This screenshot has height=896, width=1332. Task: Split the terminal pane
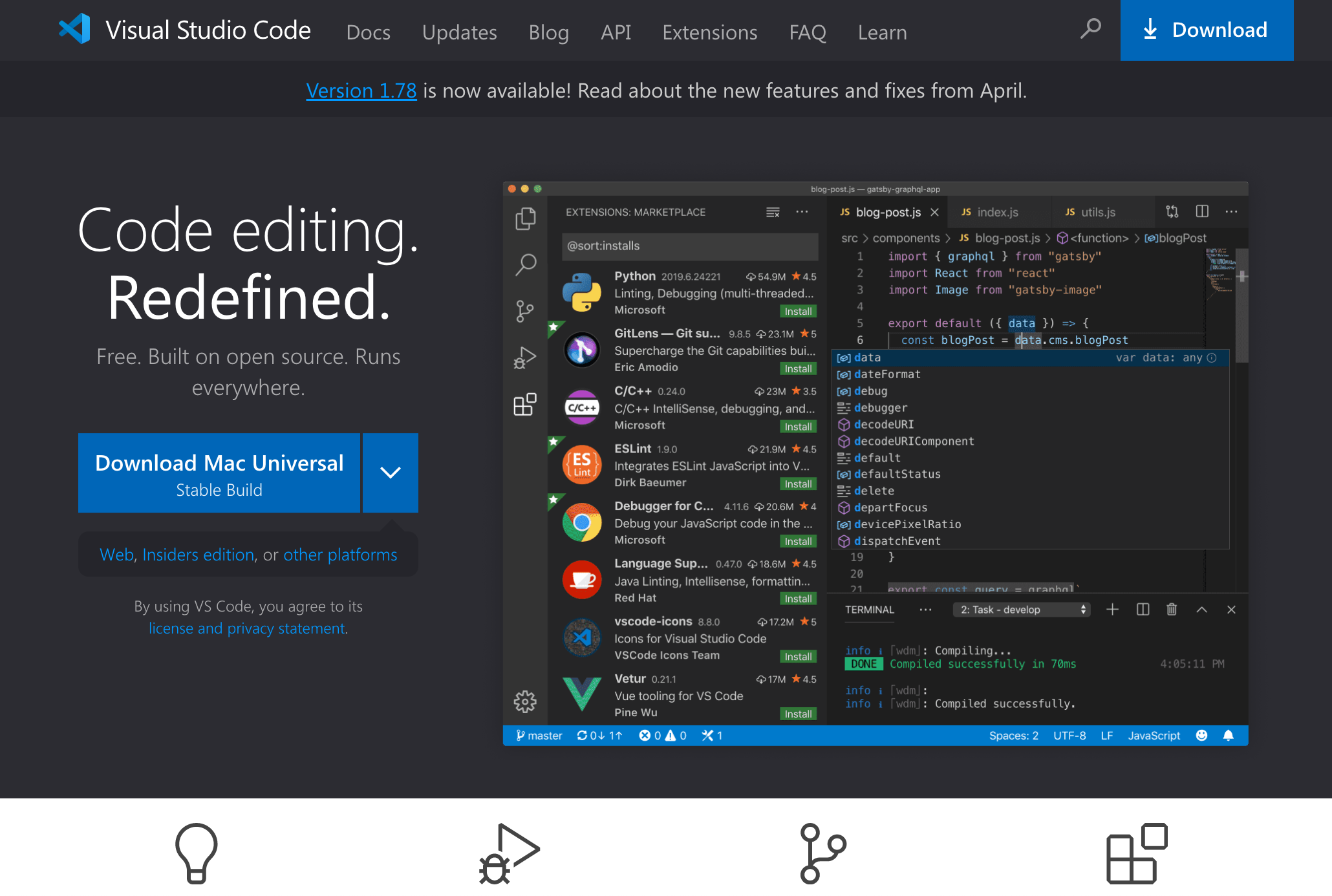click(x=1143, y=610)
